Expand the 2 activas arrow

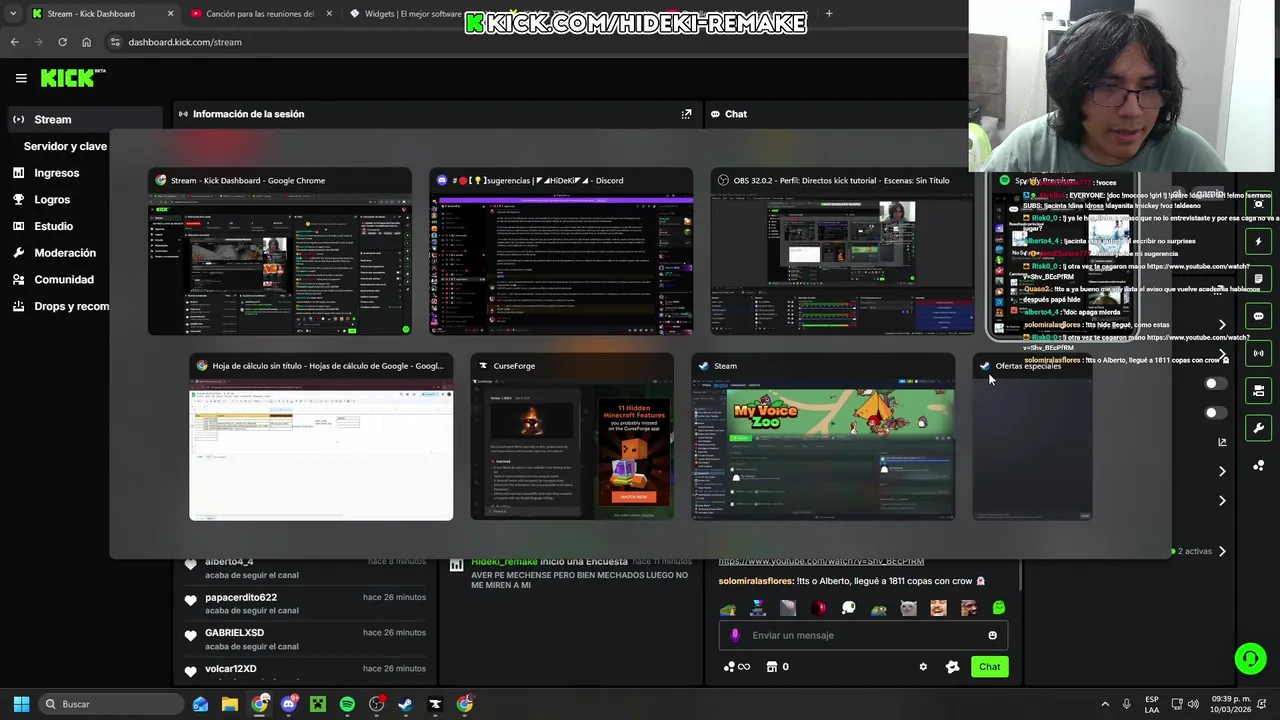click(1222, 551)
